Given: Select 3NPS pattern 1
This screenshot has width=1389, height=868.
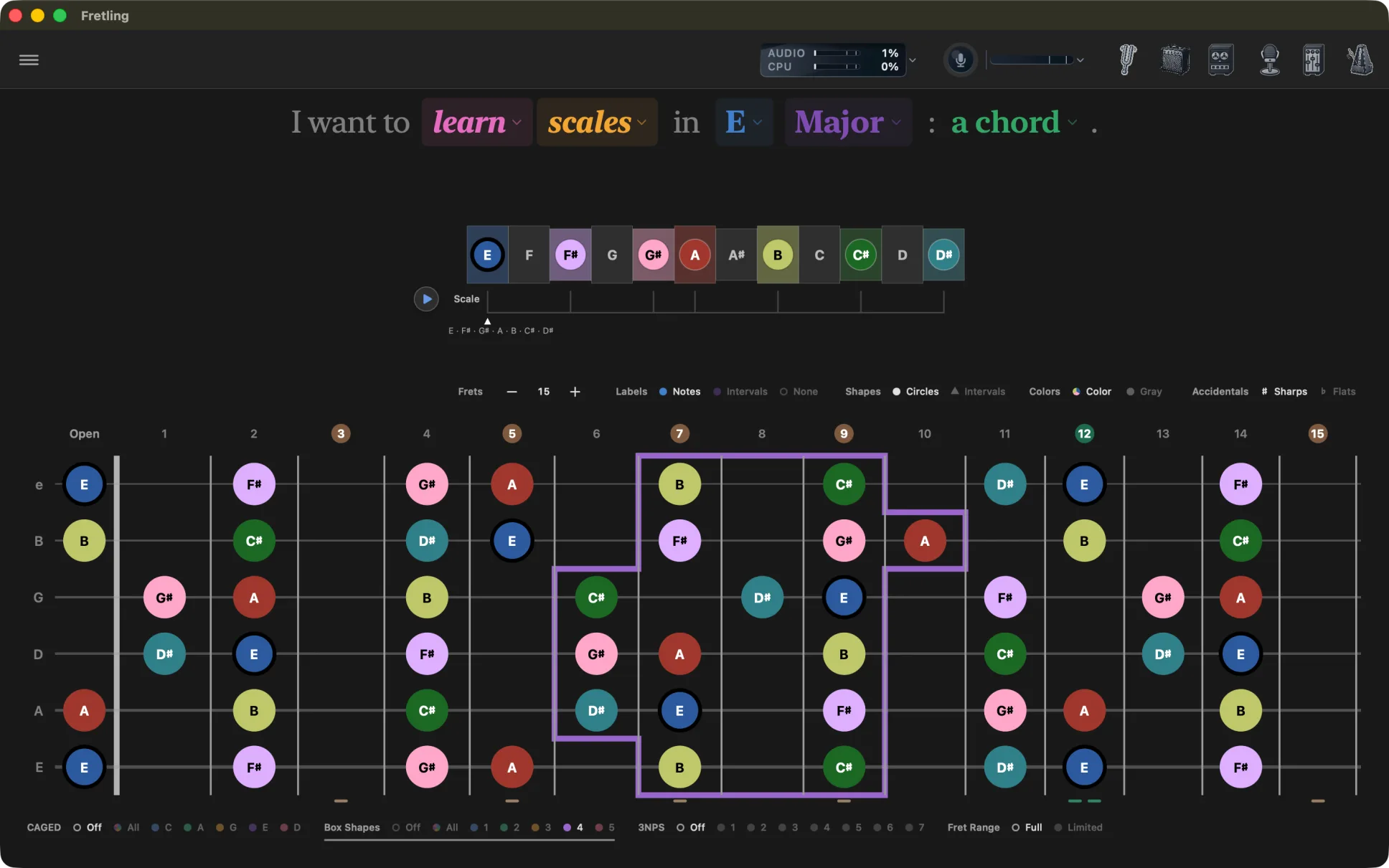Looking at the screenshot, I should (x=726, y=827).
